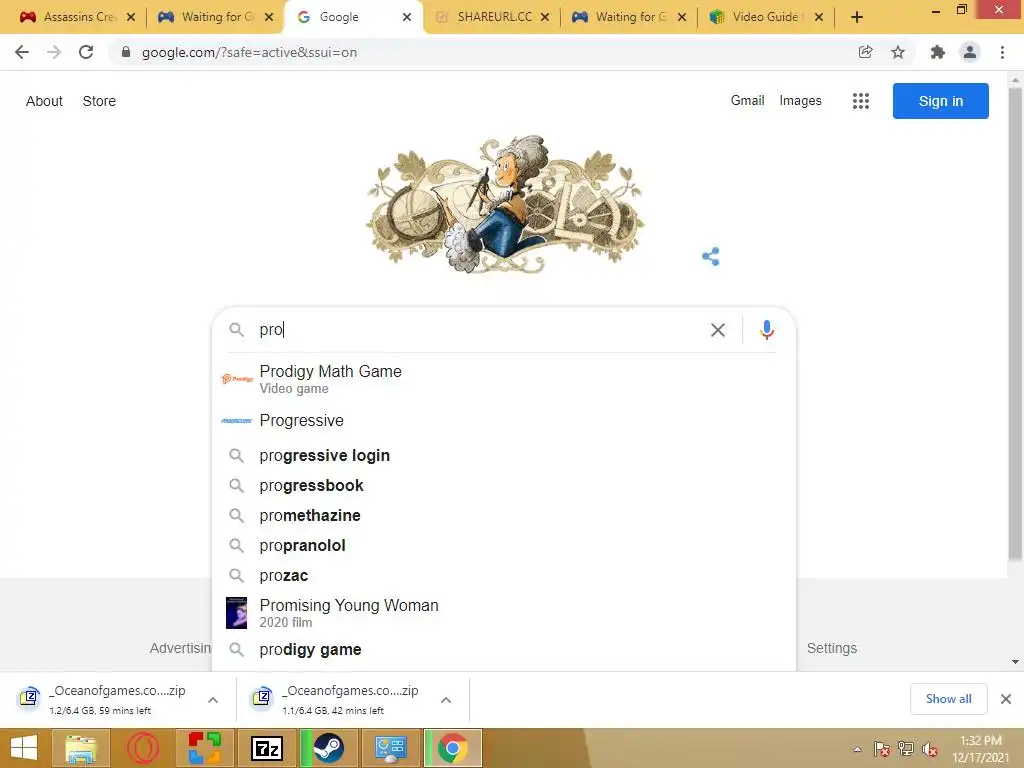Open the Images link
Image resolution: width=1024 pixels, height=768 pixels.
tap(800, 101)
